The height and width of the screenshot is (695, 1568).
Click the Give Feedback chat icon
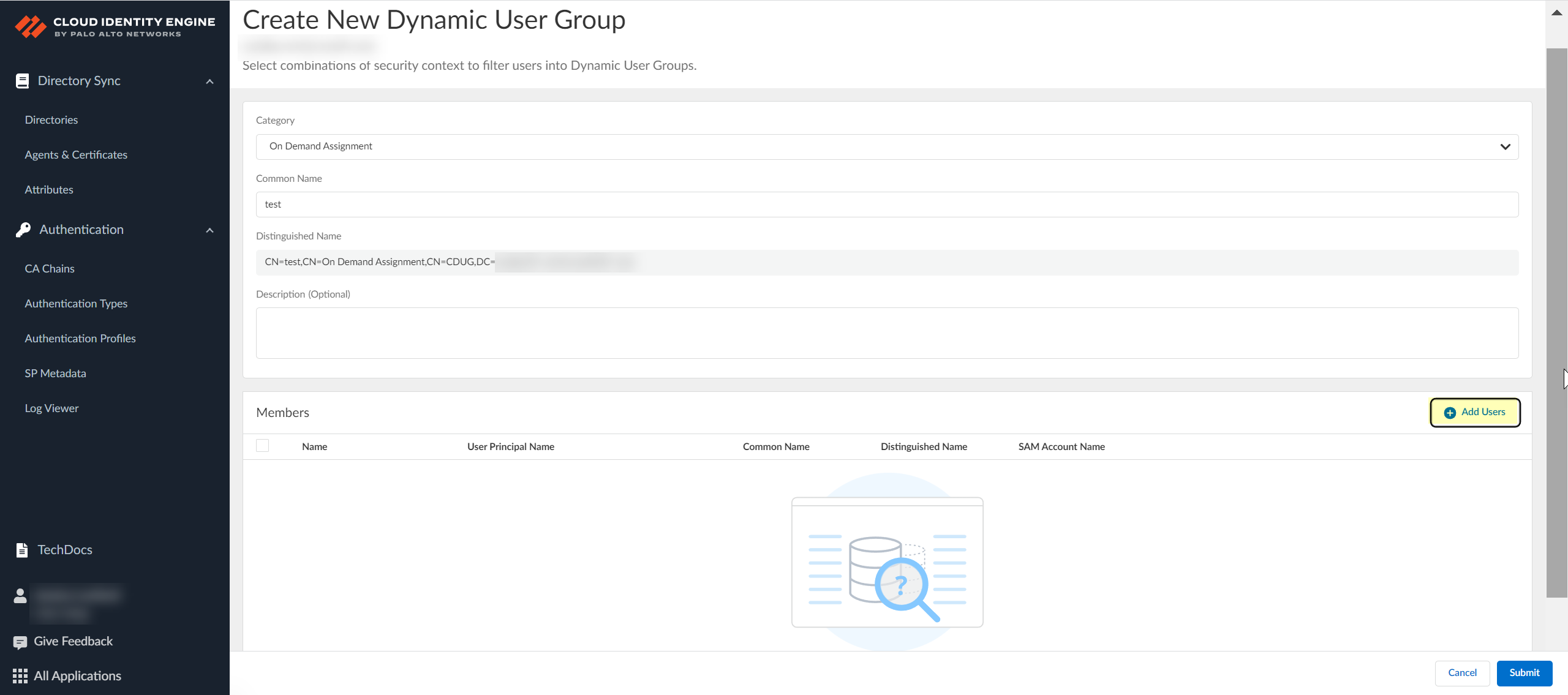pos(20,642)
